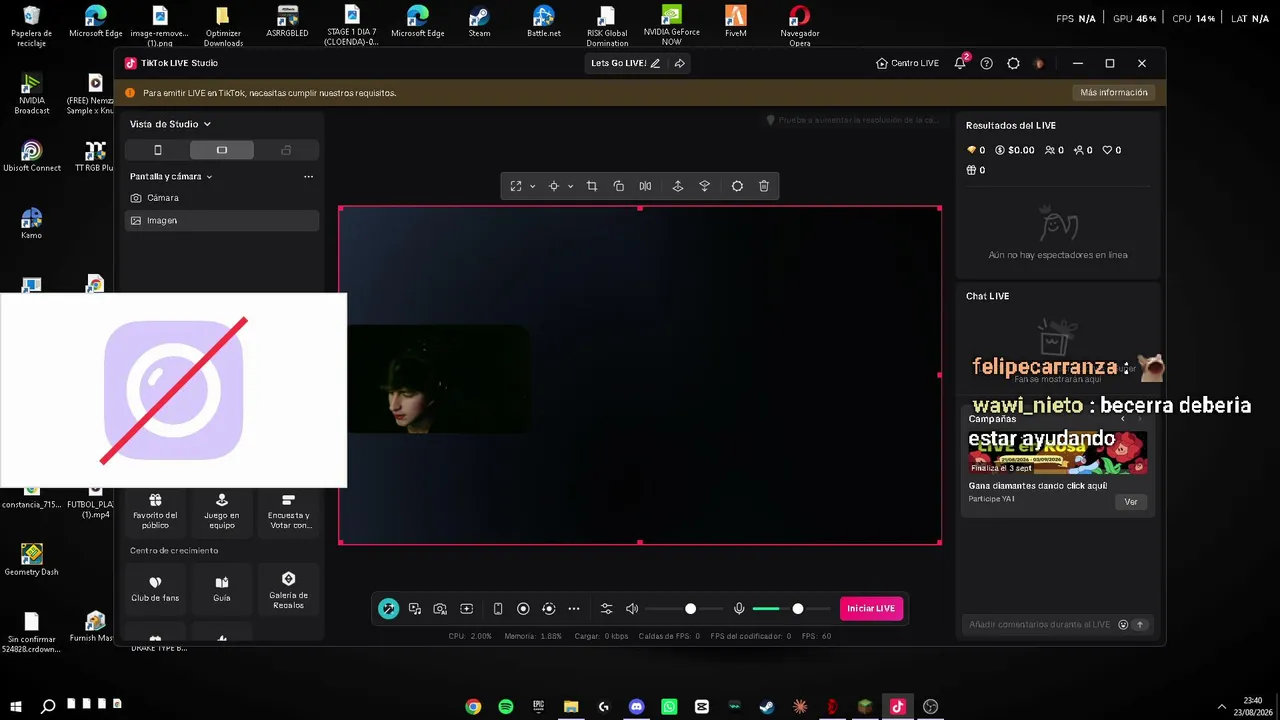Click the rotate source icon

coord(619,186)
